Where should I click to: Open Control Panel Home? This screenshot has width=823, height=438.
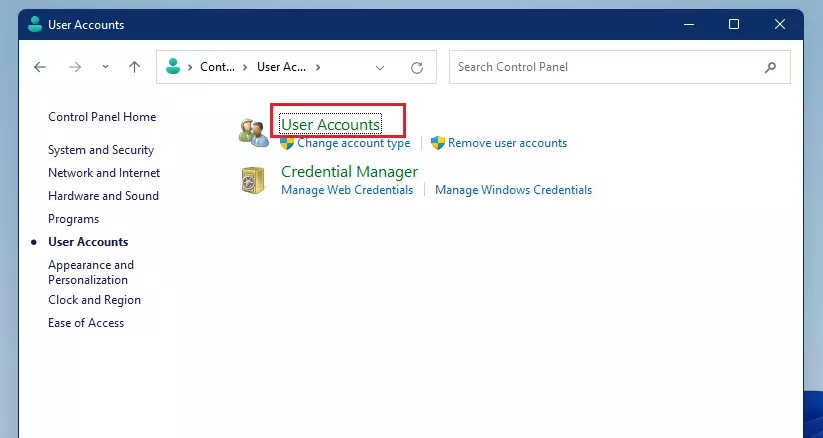tap(102, 117)
